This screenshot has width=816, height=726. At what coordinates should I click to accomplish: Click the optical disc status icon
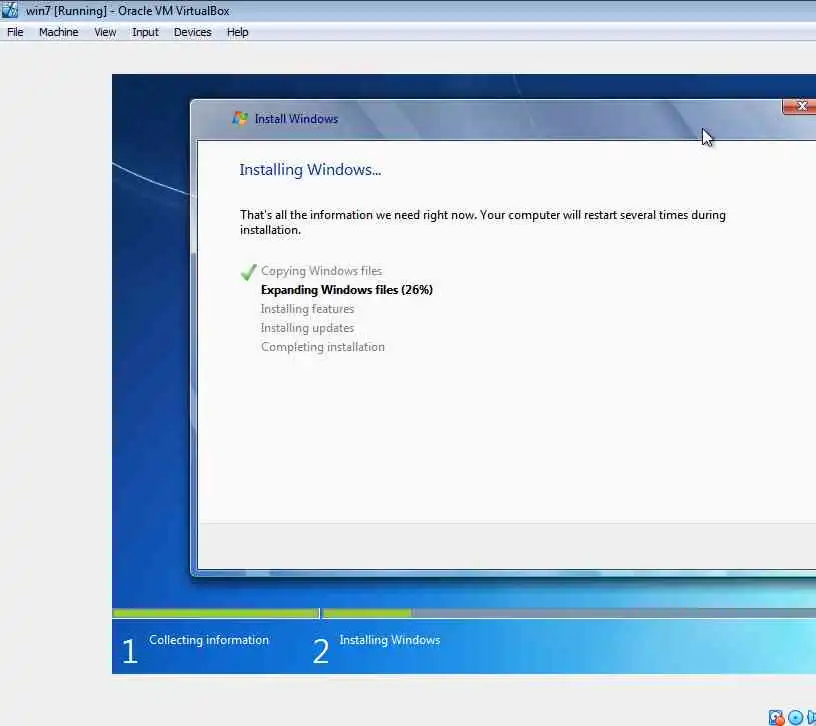tap(795, 718)
